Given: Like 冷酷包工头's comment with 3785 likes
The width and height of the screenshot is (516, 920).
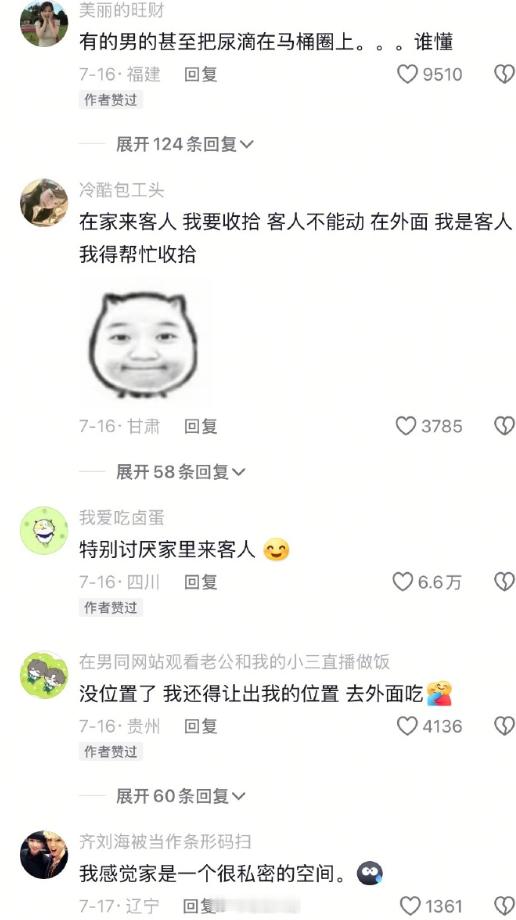Looking at the screenshot, I should (406, 425).
